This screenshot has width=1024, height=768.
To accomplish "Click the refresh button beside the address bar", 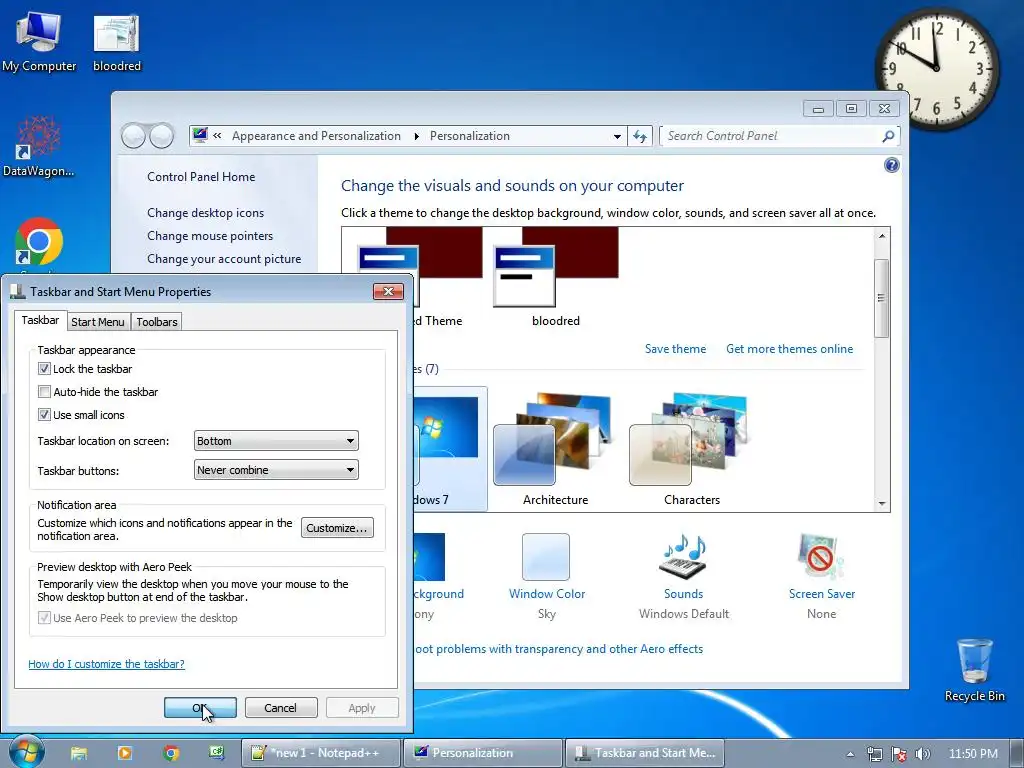I will tap(640, 136).
